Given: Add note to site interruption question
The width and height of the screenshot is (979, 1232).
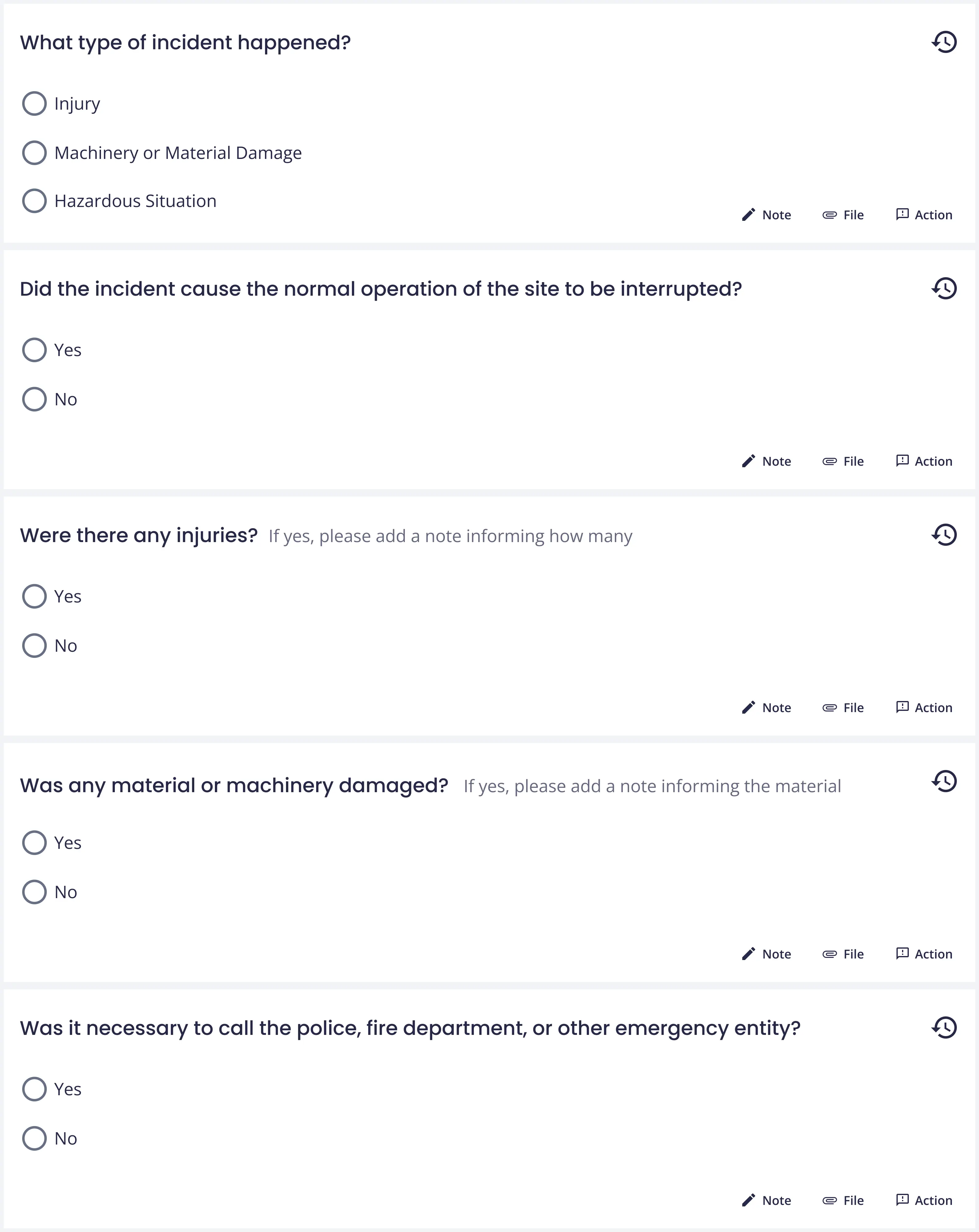Looking at the screenshot, I should [766, 461].
